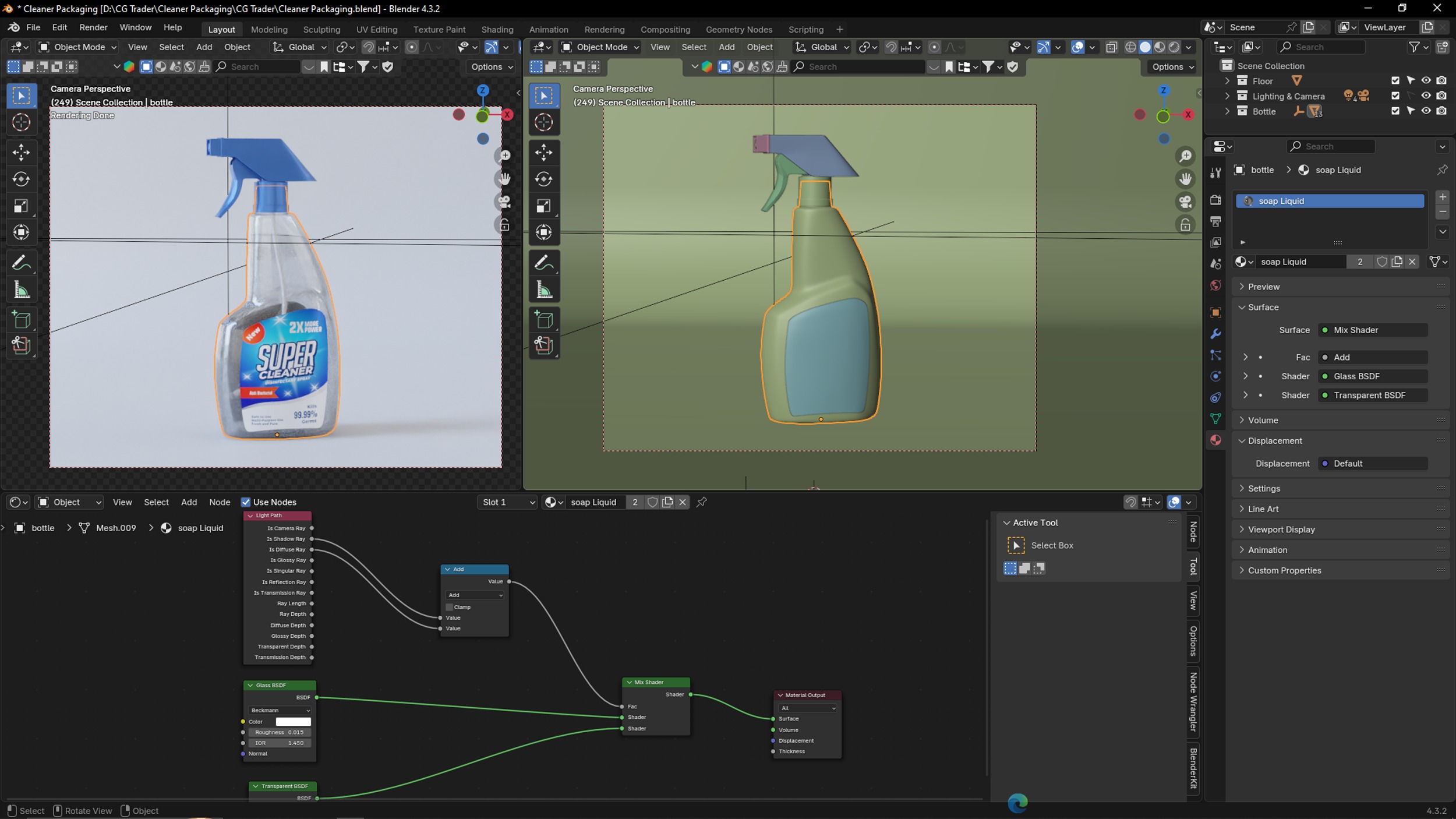Open the Tool properties tab icon
1456x819 pixels.
pos(1215,173)
